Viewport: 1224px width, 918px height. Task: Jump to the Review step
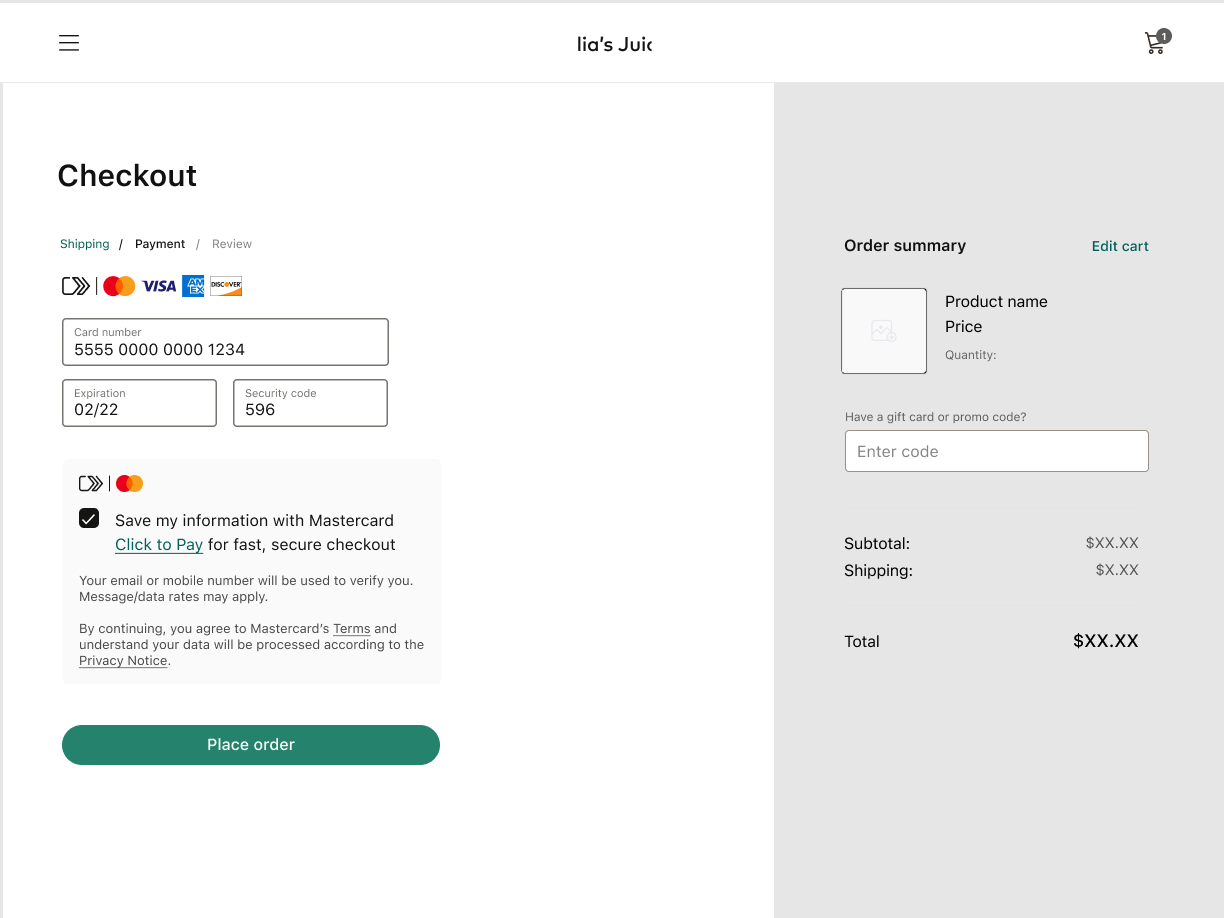(x=232, y=244)
